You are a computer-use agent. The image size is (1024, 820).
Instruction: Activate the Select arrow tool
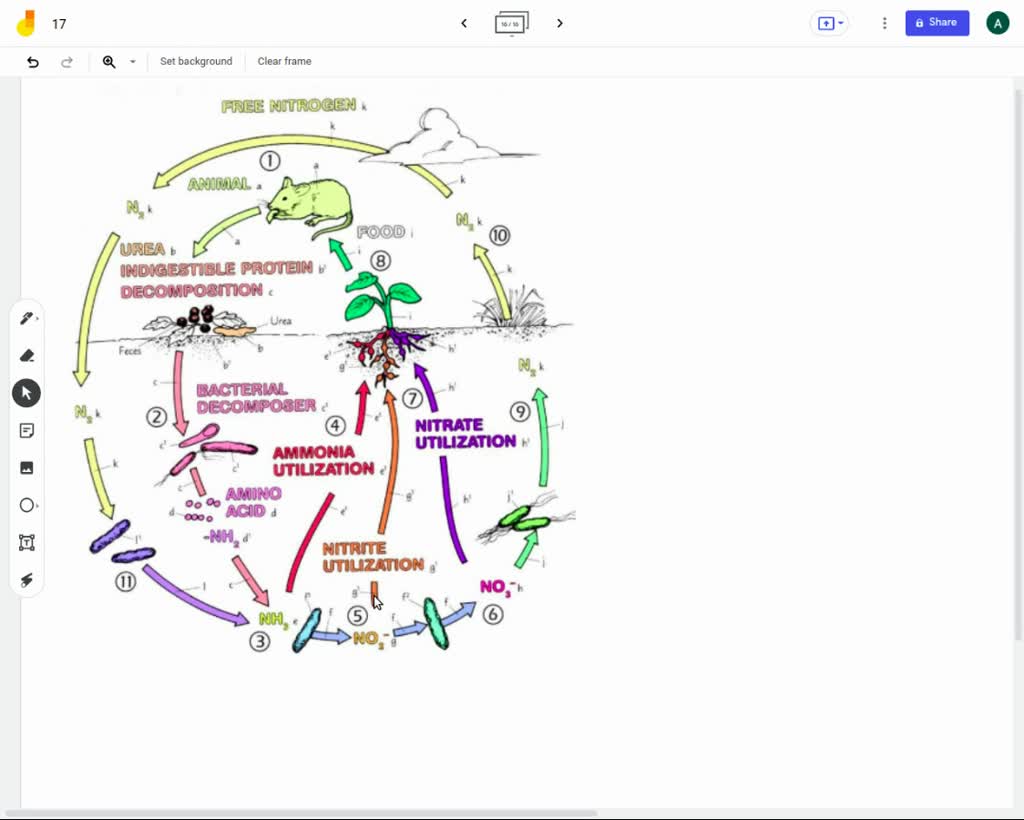tap(26, 392)
